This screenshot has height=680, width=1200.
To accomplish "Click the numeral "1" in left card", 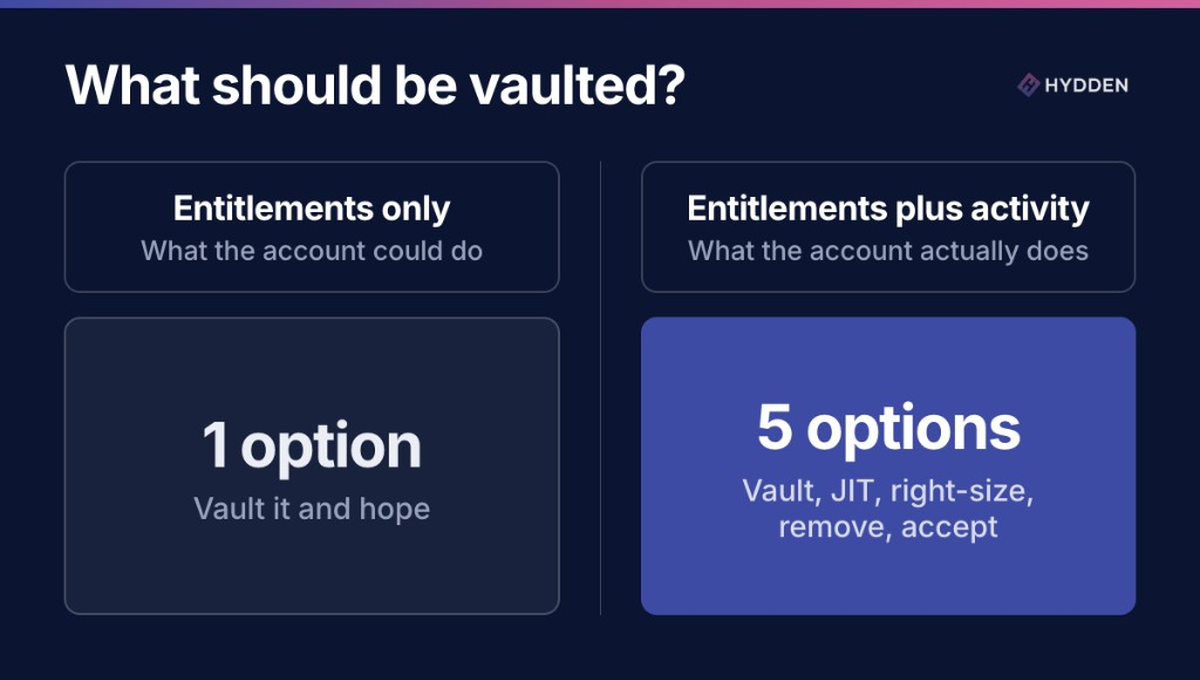I will point(214,446).
